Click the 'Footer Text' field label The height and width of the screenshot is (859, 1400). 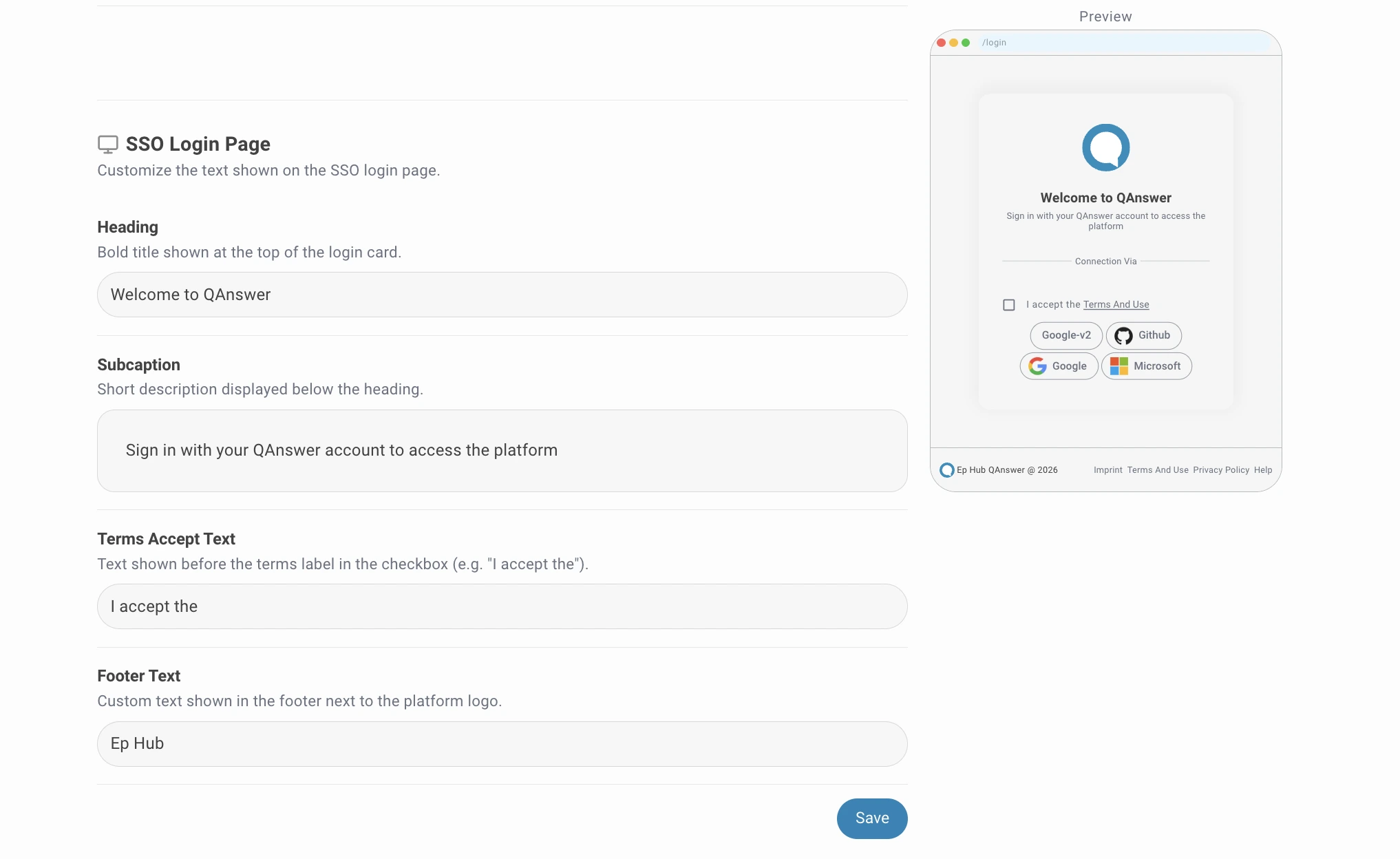point(138,676)
